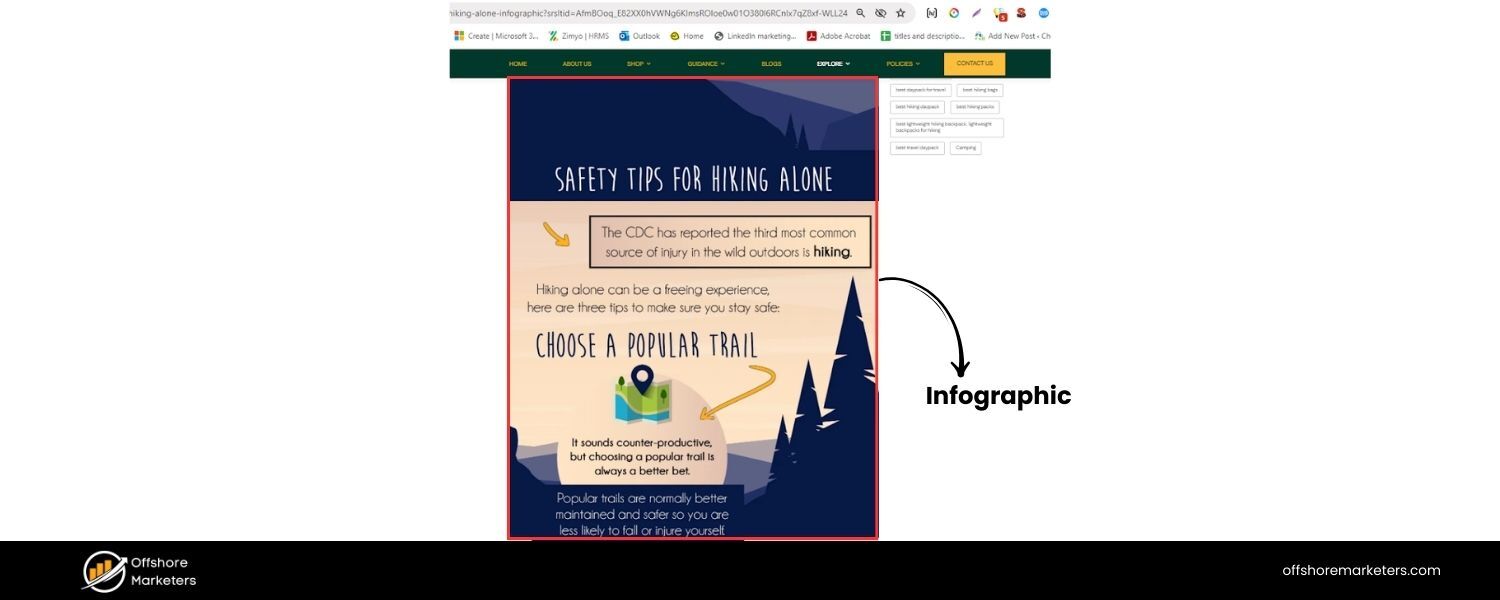The height and width of the screenshot is (600, 1500).
Task: Click the search magnifier in address bar
Action: coord(862,13)
